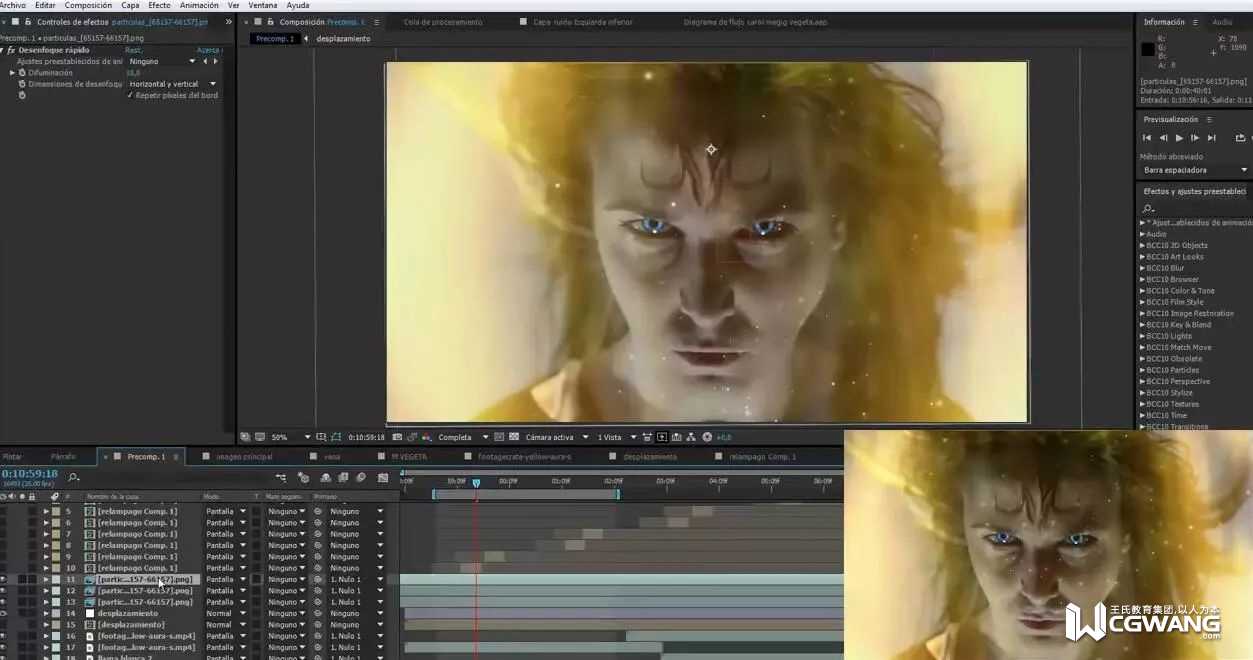
Task: Show channel and color management settings
Action: 427,437
